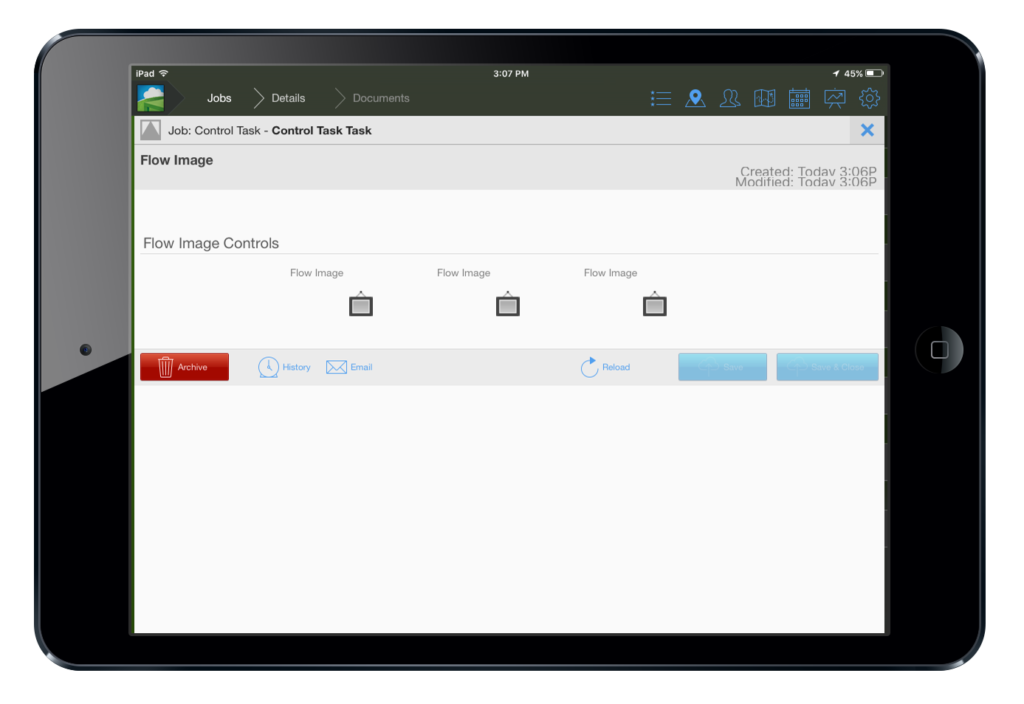View the document History
Viewport: 1024px width, 704px height.
click(x=284, y=367)
